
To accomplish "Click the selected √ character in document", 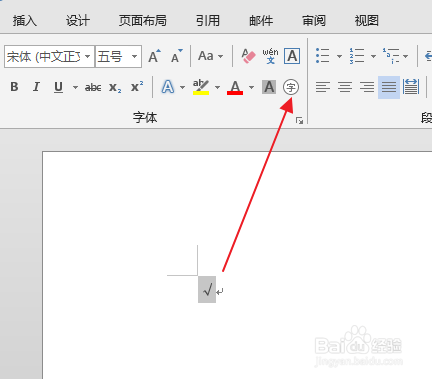I will click(207, 289).
